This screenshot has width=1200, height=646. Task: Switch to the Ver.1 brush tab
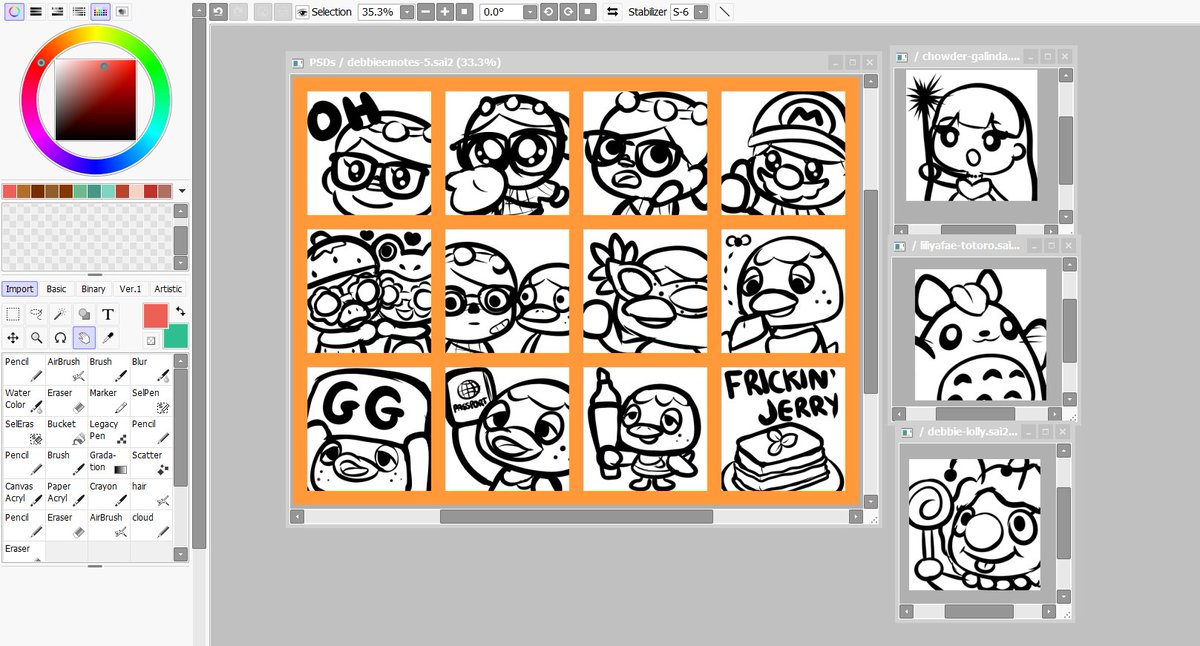click(131, 289)
